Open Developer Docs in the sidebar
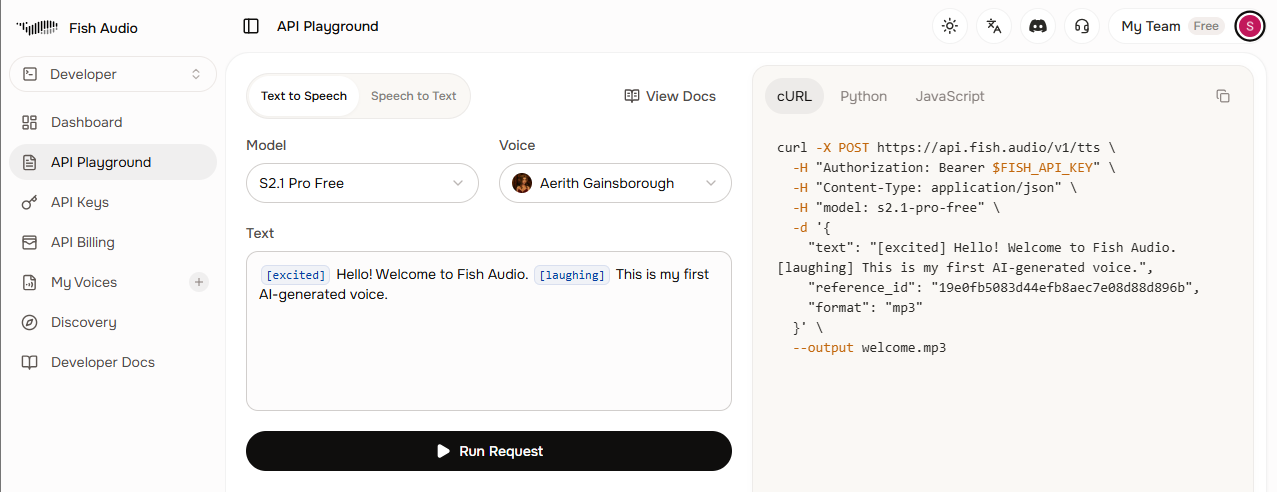The image size is (1277, 492). [x=113, y=362]
